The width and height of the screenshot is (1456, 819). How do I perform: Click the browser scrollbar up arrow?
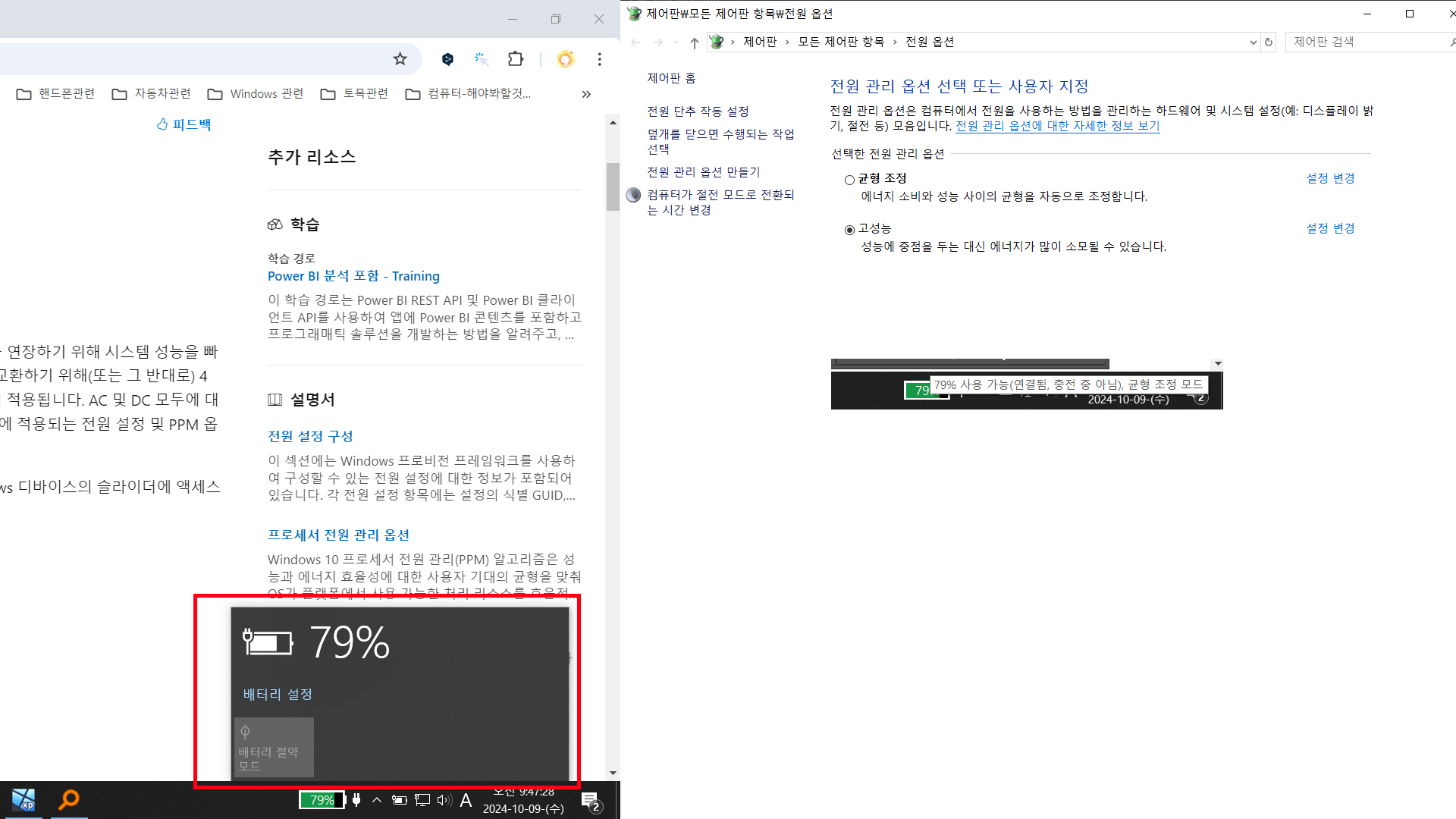(x=613, y=122)
